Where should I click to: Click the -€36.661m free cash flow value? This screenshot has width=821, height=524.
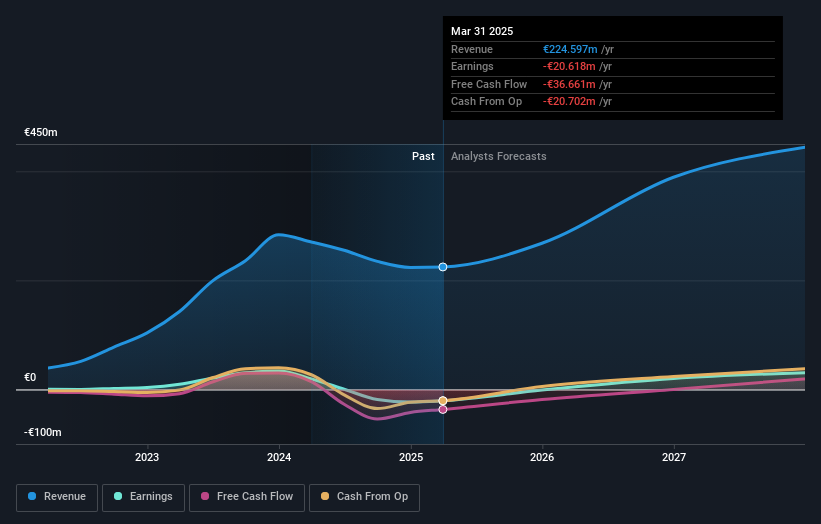569,84
